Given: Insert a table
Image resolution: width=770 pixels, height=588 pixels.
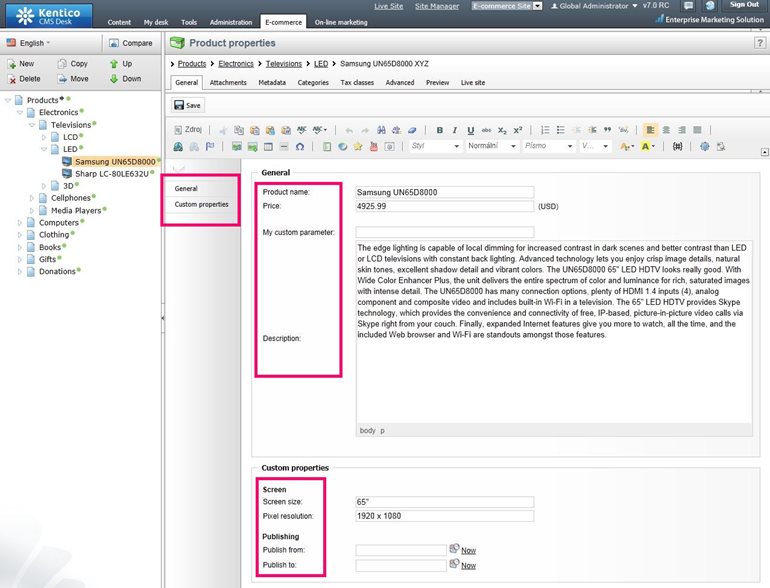Looking at the screenshot, I should (x=268, y=146).
